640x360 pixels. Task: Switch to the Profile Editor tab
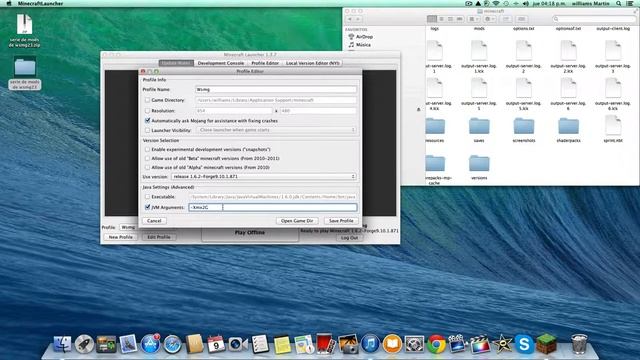[265, 63]
